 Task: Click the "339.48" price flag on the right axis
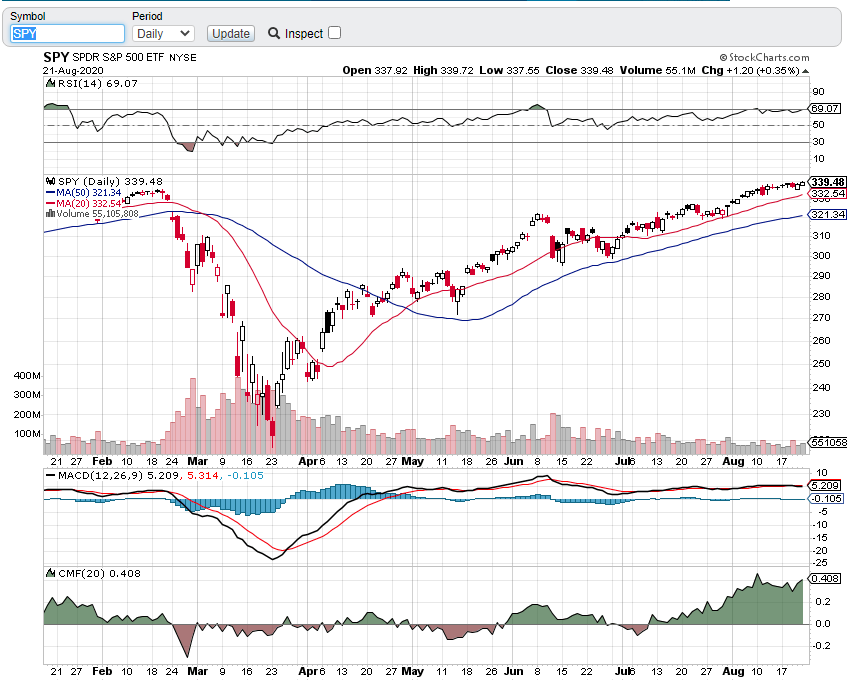[829, 182]
